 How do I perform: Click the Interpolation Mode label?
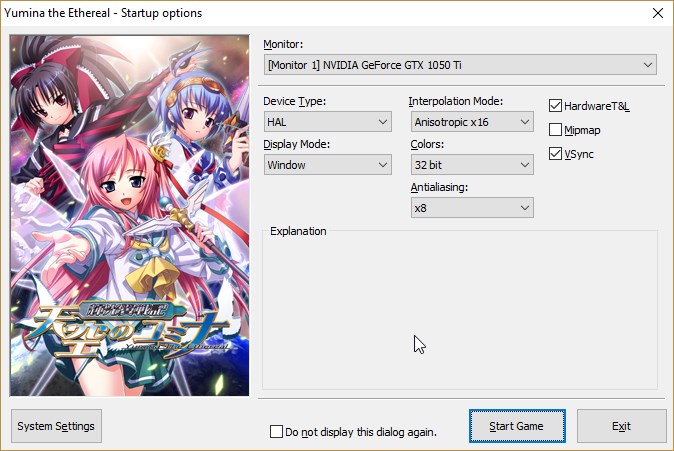pyautogui.click(x=456, y=101)
